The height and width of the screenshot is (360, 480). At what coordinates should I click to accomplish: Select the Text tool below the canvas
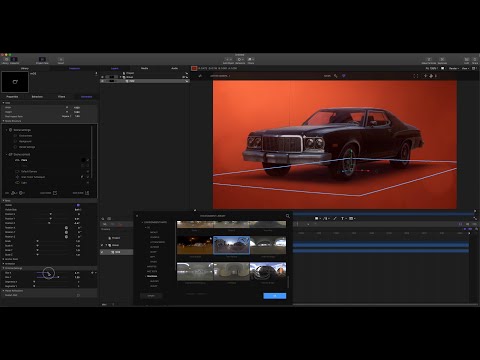tap(342, 218)
